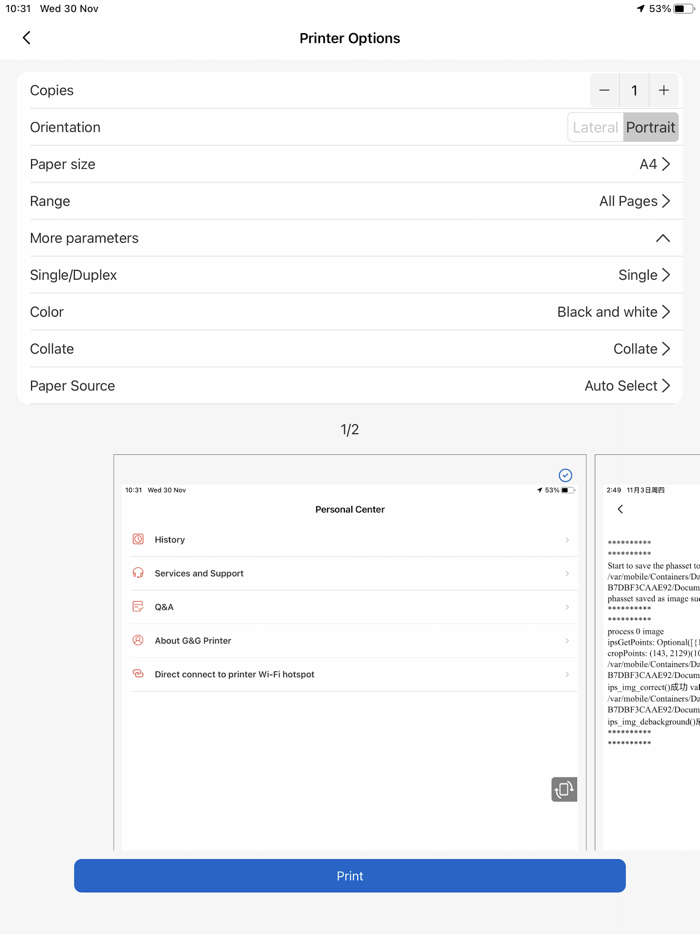
Task: Click the battery icon in status bar
Action: (683, 9)
